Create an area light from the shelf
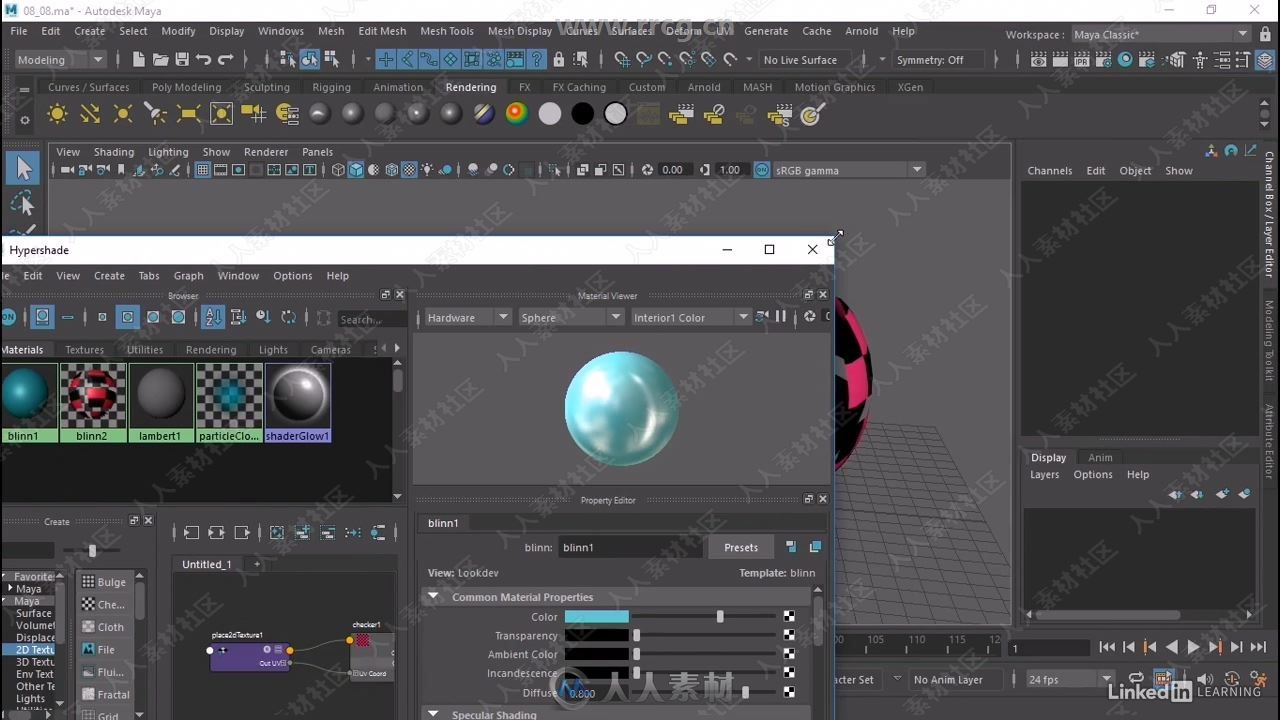1280x720 pixels. (x=188, y=114)
